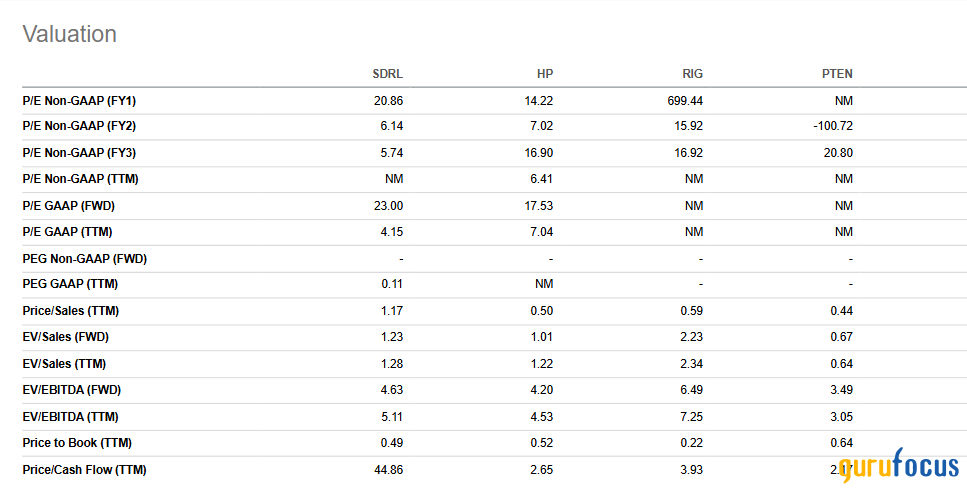Viewport: 967px width, 496px height.
Task: Click the HP column header
Action: [544, 74]
